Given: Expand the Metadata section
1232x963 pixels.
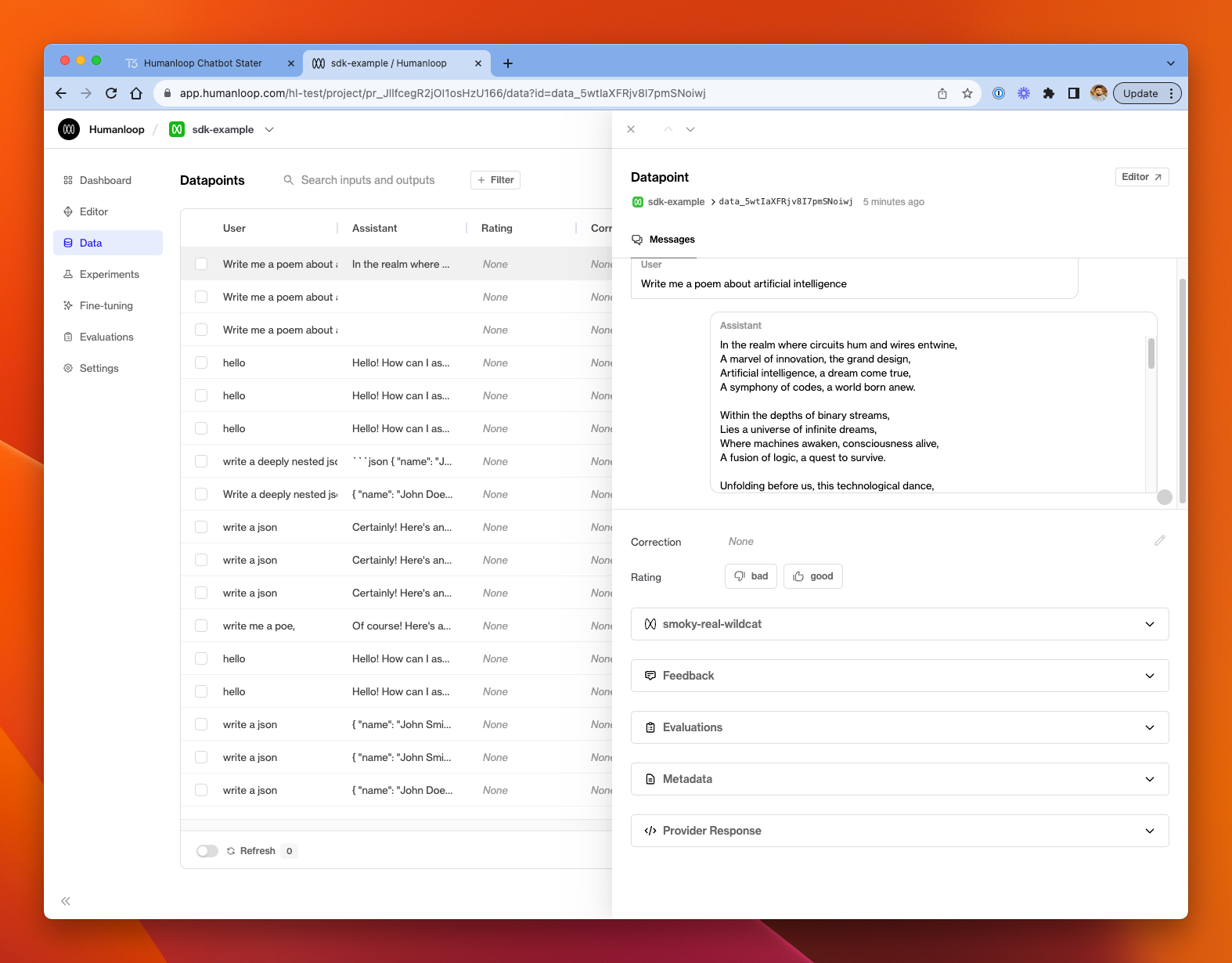Looking at the screenshot, I should (x=900, y=779).
